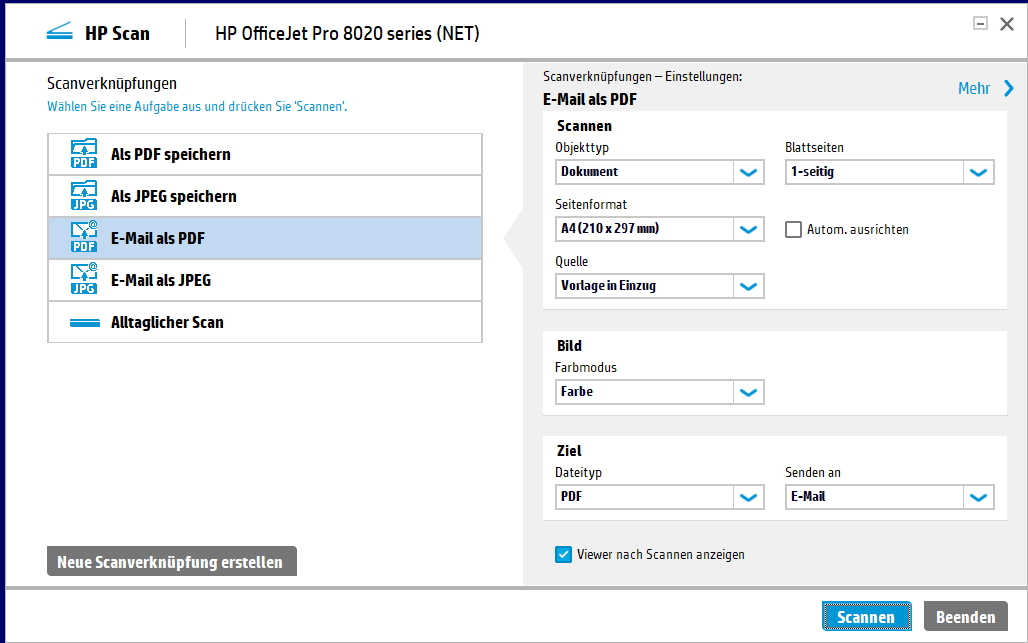Uncheck Viewer nach Scannen anzeigen
The image size is (1028, 643).
(x=564, y=555)
